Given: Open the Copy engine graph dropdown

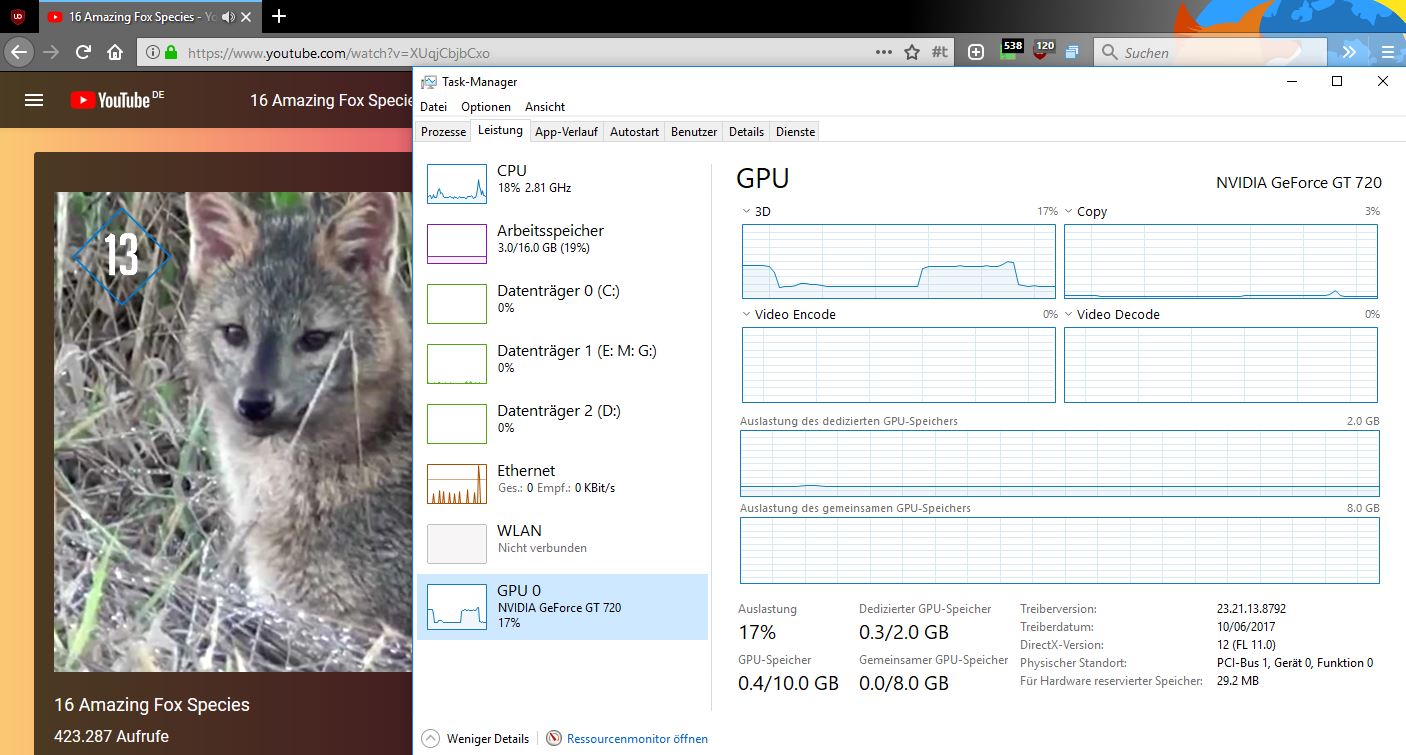Looking at the screenshot, I should coord(1069,212).
